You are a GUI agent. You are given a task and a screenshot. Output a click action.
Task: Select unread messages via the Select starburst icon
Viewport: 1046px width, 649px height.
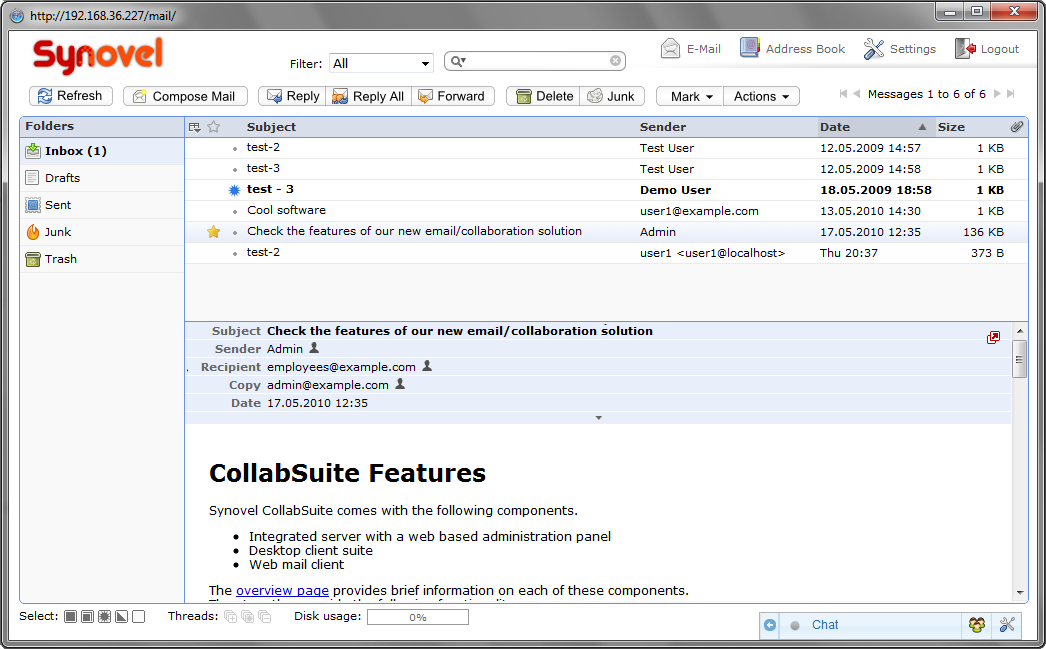pos(105,617)
